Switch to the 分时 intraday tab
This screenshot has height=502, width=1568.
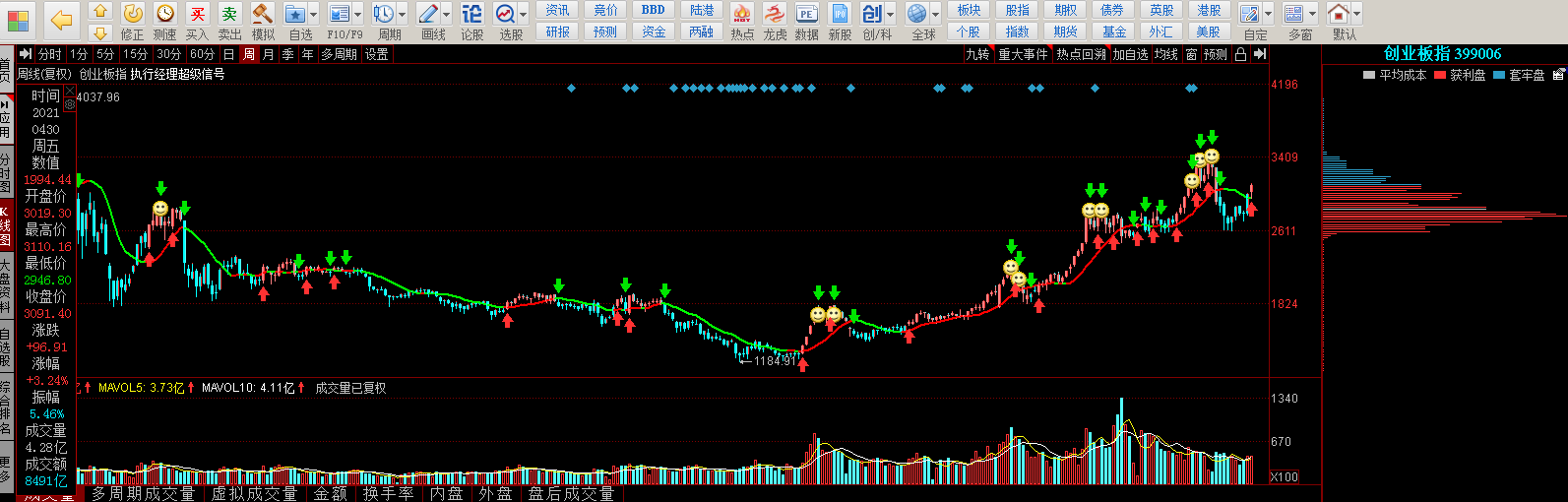pyautogui.click(x=49, y=54)
